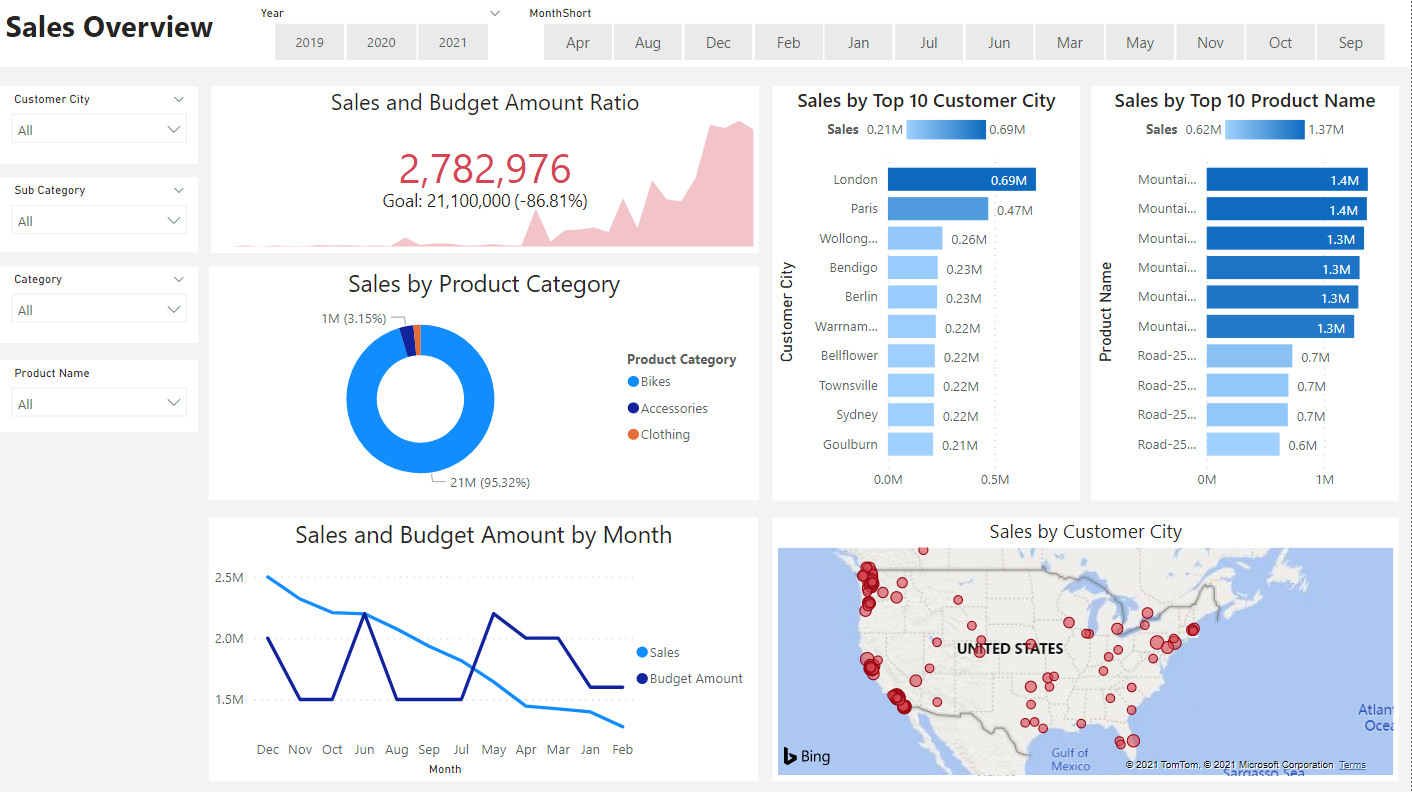The height and width of the screenshot is (792, 1412).
Task: Enable the Sep month filter
Action: coord(1350,42)
